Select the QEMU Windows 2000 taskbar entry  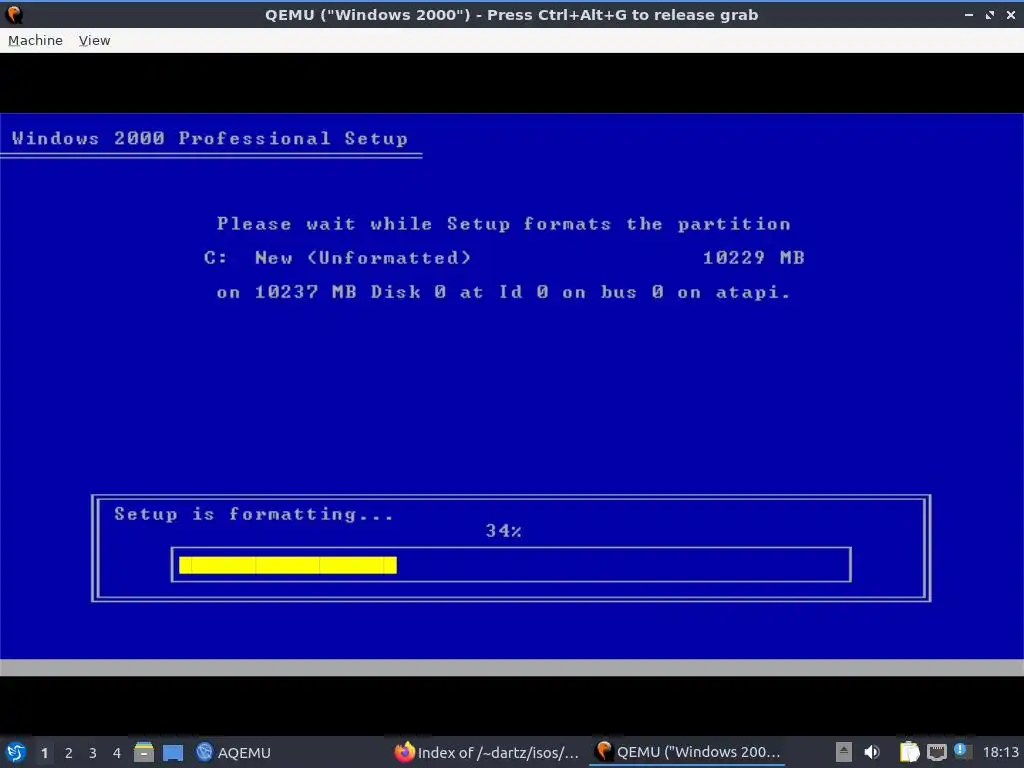[688, 752]
